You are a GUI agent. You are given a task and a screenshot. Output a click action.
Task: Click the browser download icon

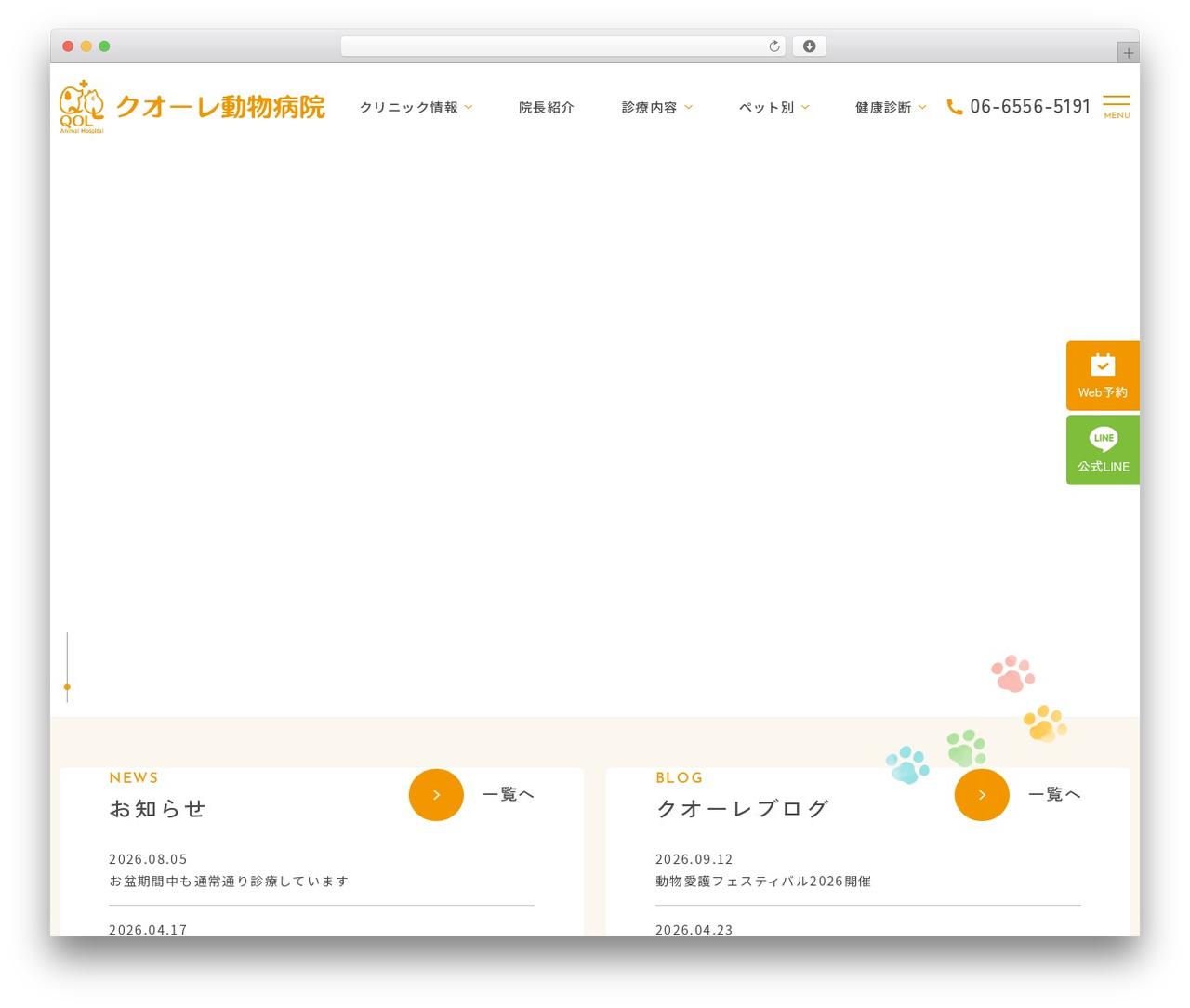click(x=809, y=46)
